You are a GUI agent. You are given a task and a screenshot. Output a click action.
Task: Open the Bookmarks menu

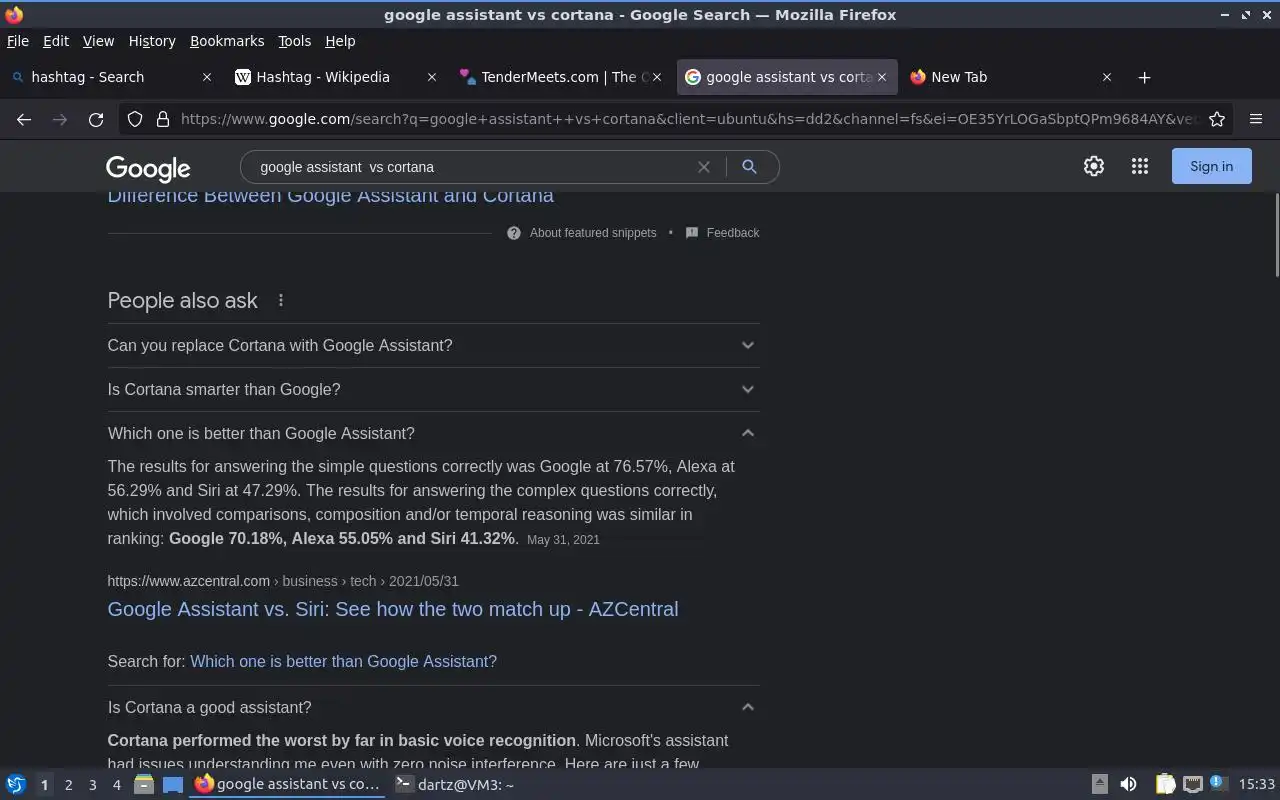pyautogui.click(x=227, y=41)
